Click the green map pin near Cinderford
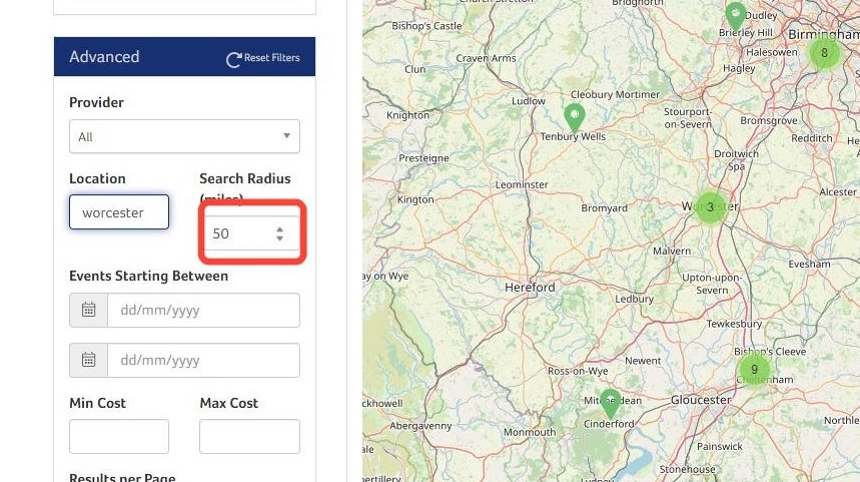The height and width of the screenshot is (482, 860). 610,402
